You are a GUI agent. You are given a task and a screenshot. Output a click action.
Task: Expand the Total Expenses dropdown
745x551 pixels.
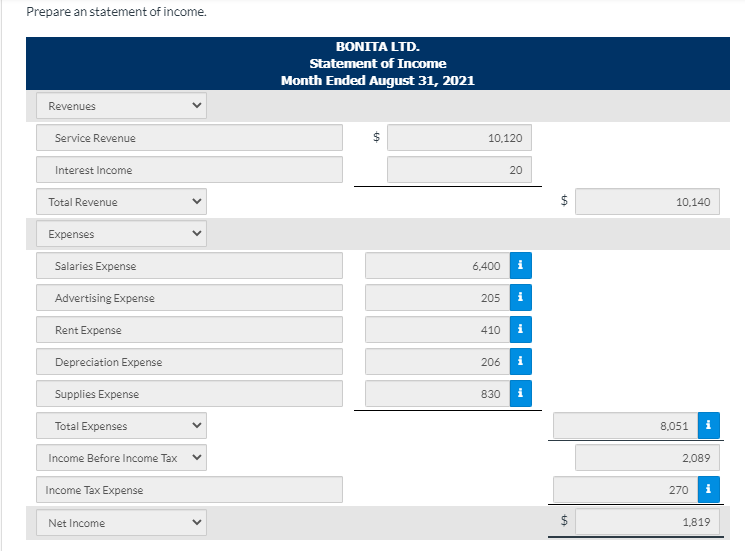tap(121, 426)
